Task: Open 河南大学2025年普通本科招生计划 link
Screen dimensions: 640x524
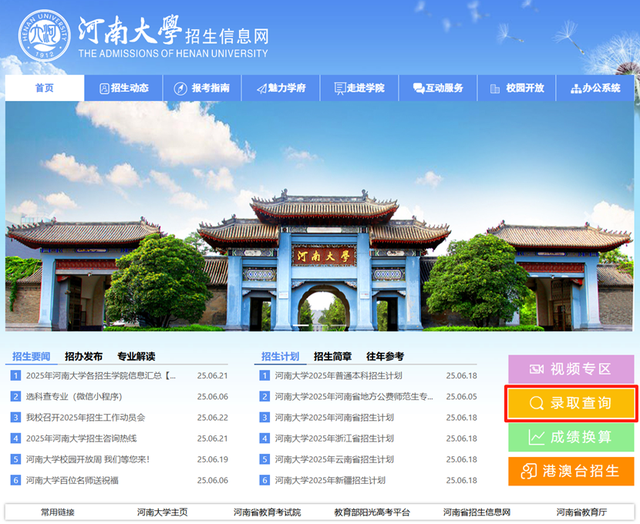Action: pyautogui.click(x=338, y=376)
